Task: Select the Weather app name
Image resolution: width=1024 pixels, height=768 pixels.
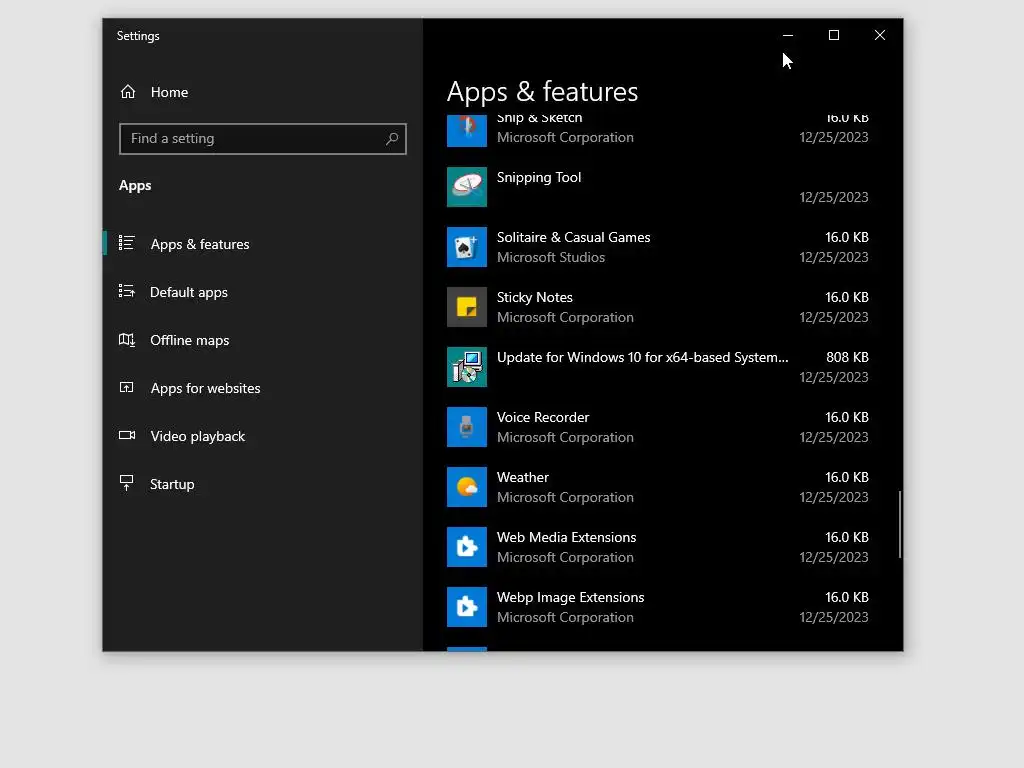Action: click(522, 477)
